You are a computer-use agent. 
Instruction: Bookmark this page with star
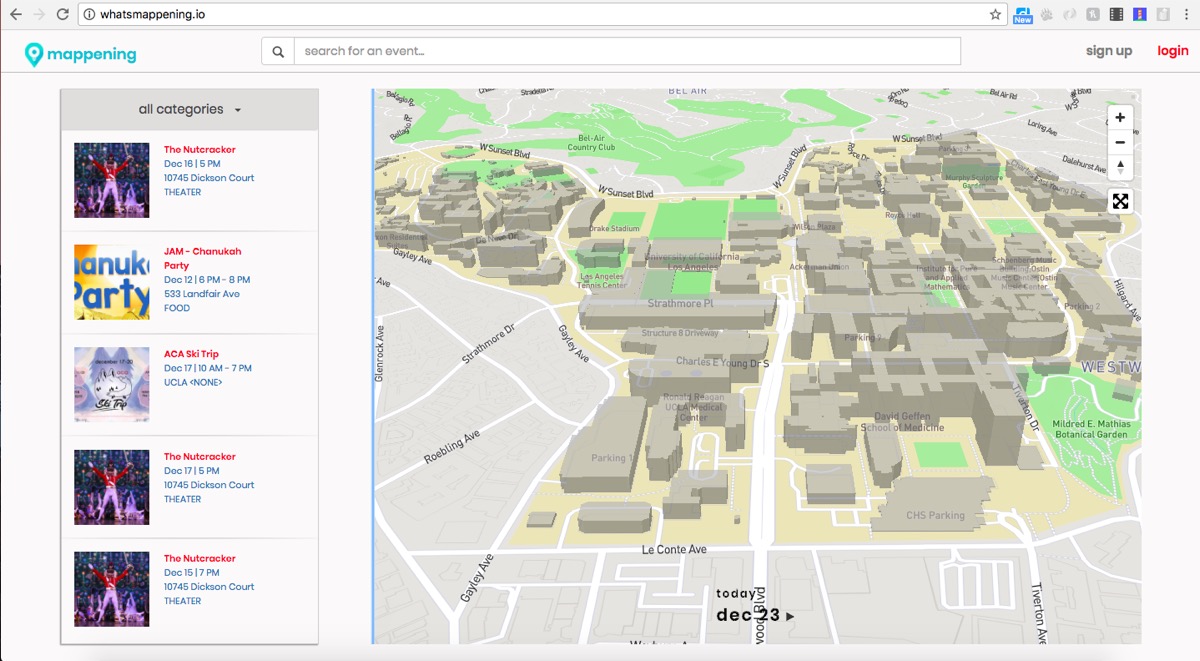tap(995, 15)
